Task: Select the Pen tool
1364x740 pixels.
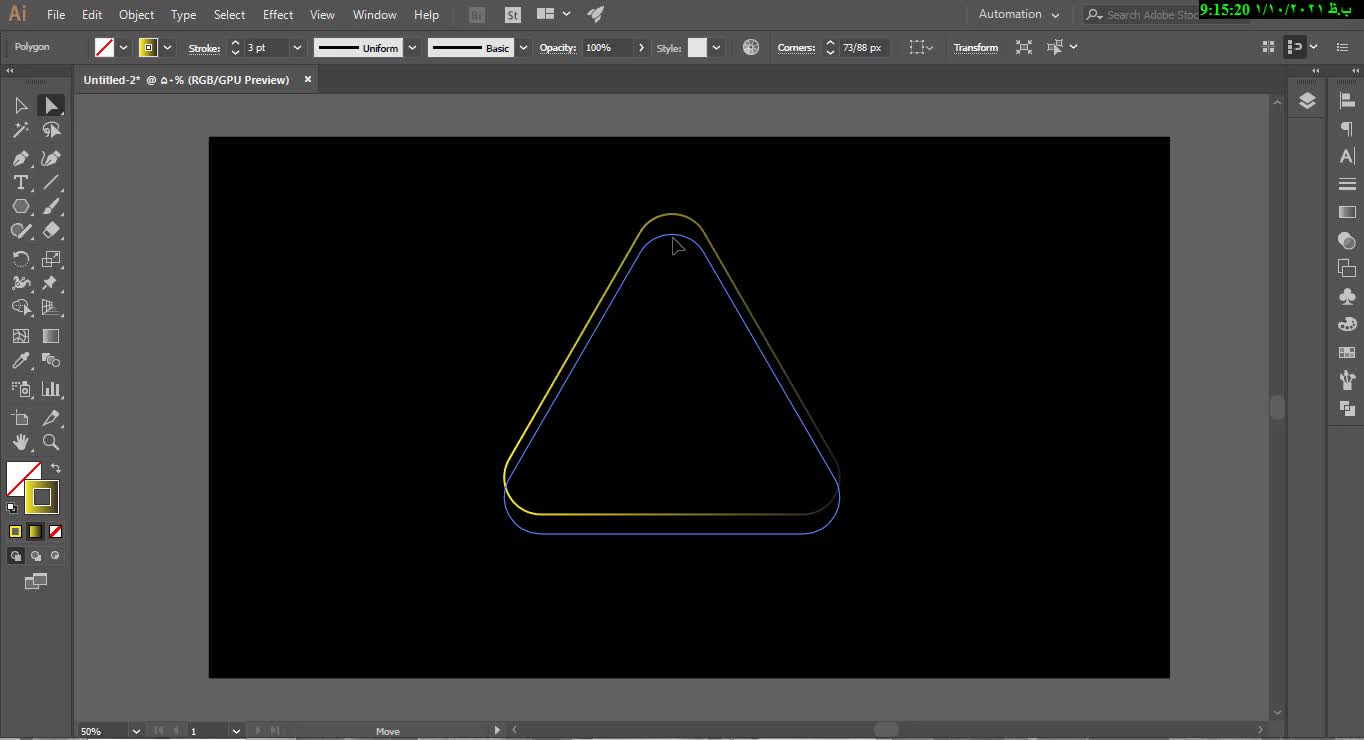Action: (20, 158)
